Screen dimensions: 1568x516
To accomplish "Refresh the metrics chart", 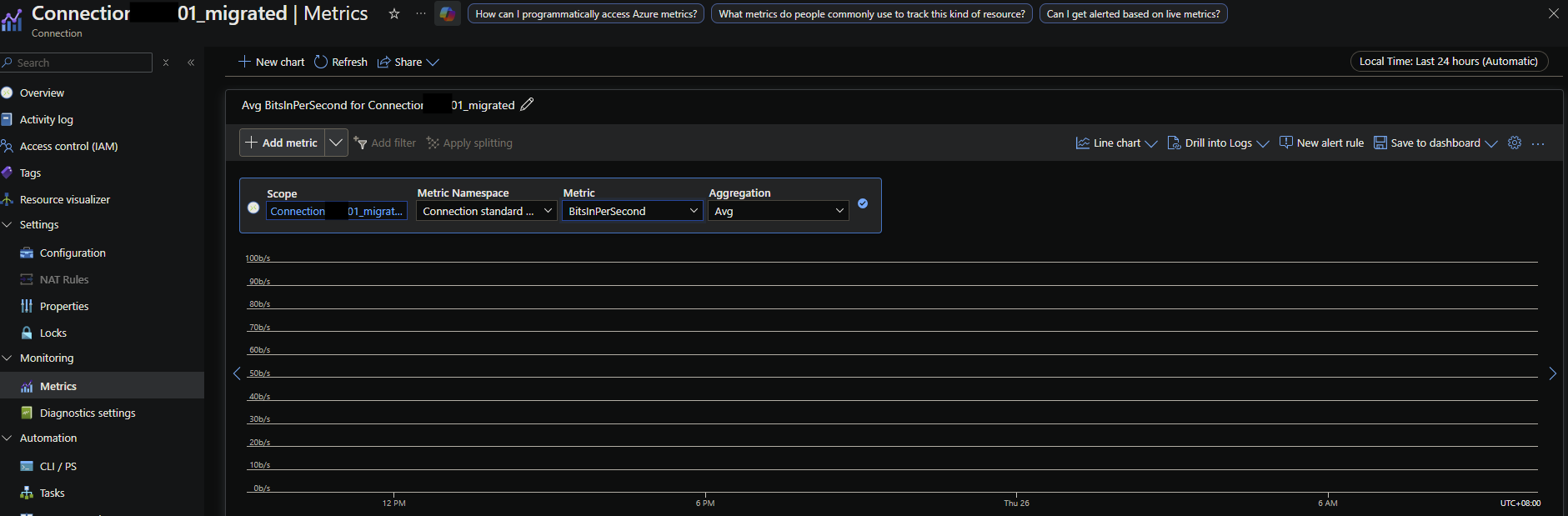I will [341, 62].
